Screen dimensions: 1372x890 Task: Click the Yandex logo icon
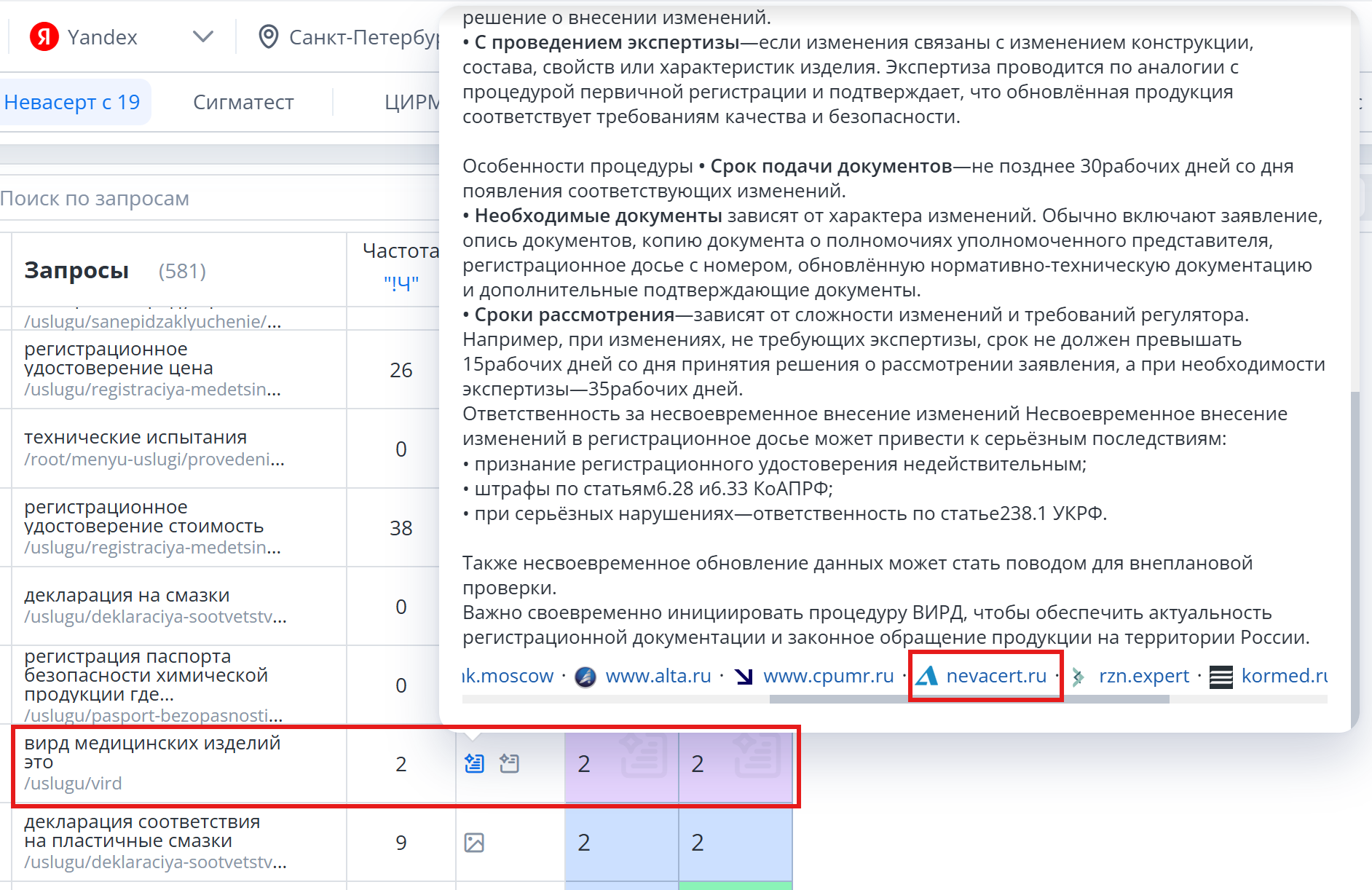pyautogui.click(x=44, y=36)
